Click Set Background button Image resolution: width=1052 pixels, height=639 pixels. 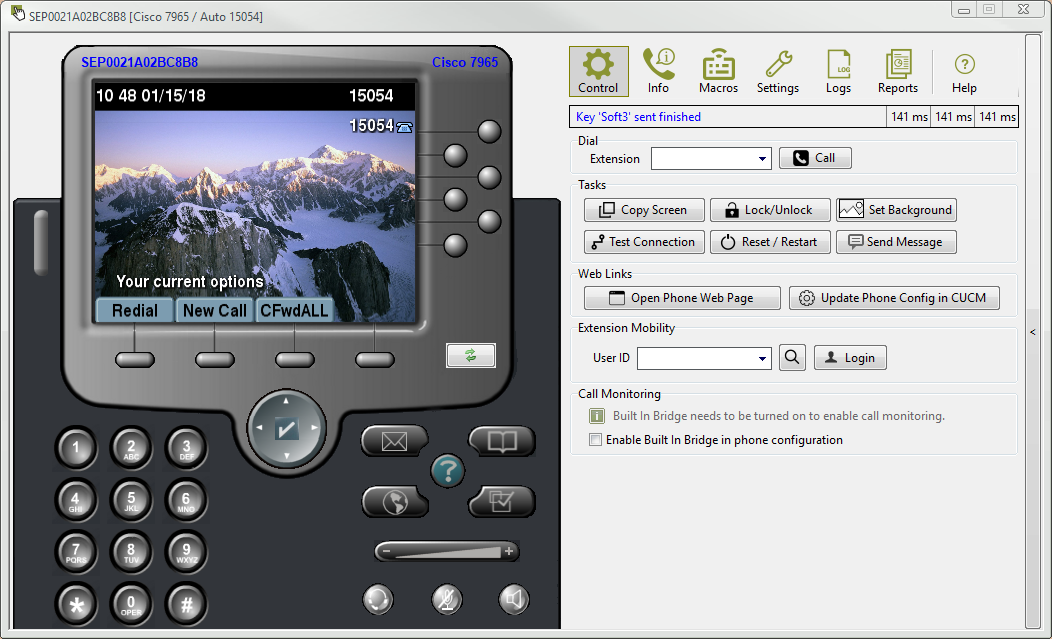[896, 210]
